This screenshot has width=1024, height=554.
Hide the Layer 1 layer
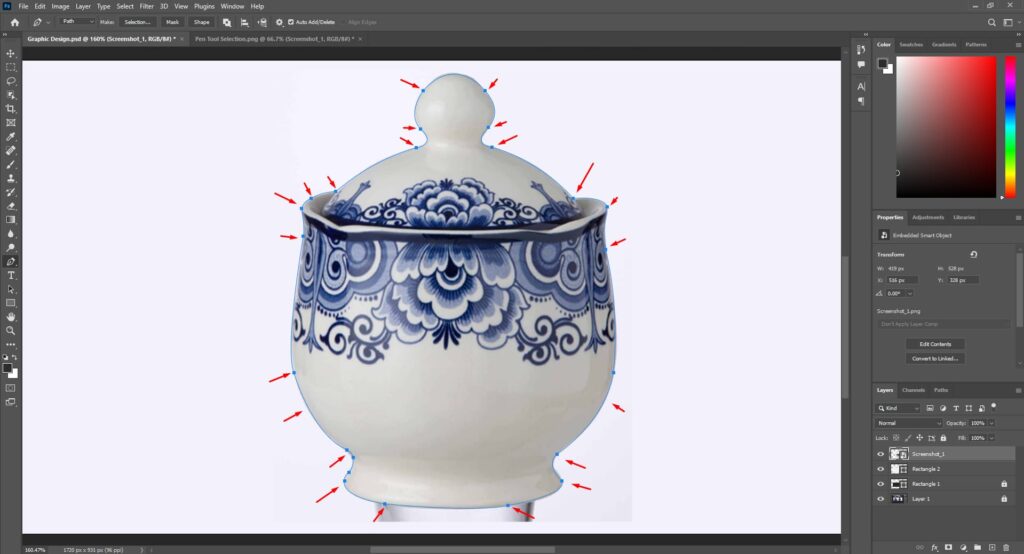880,499
